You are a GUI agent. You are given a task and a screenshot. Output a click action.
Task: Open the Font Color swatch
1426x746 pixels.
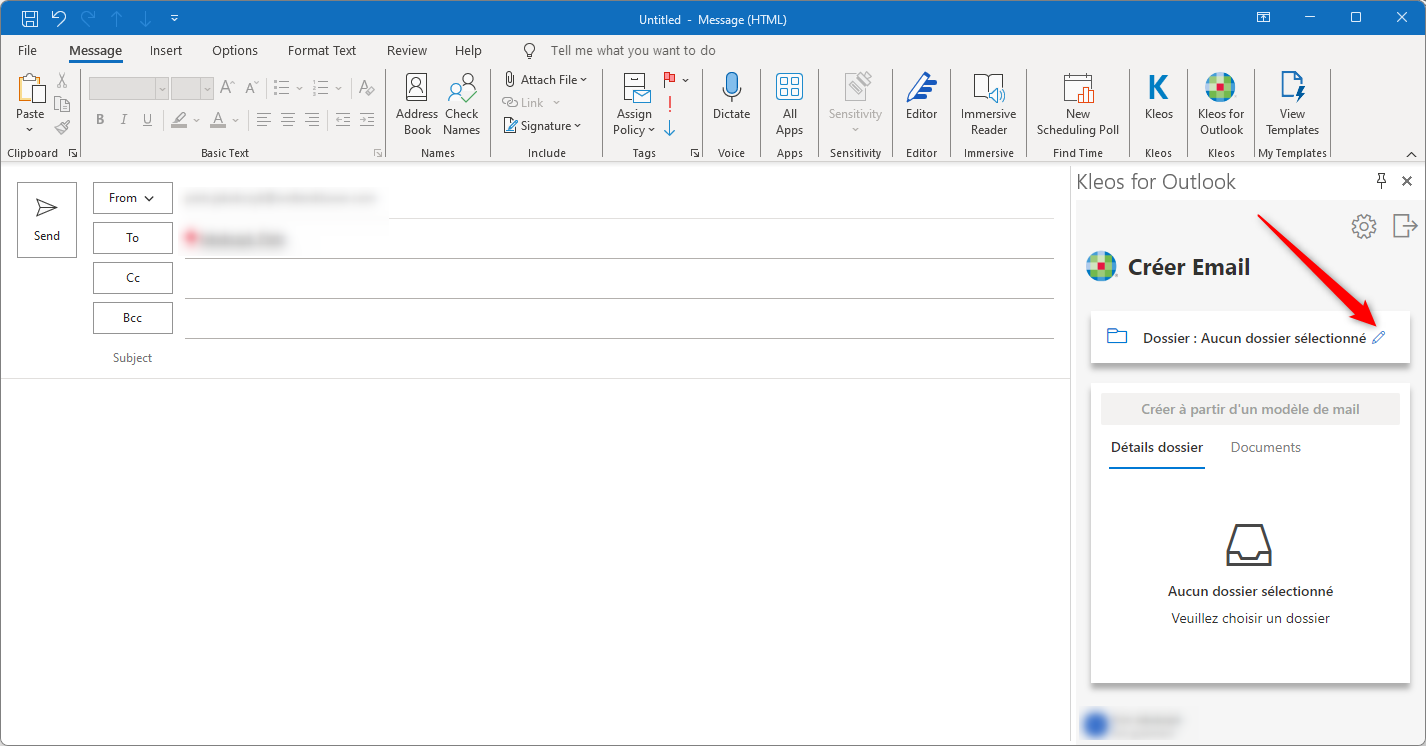pyautogui.click(x=218, y=120)
